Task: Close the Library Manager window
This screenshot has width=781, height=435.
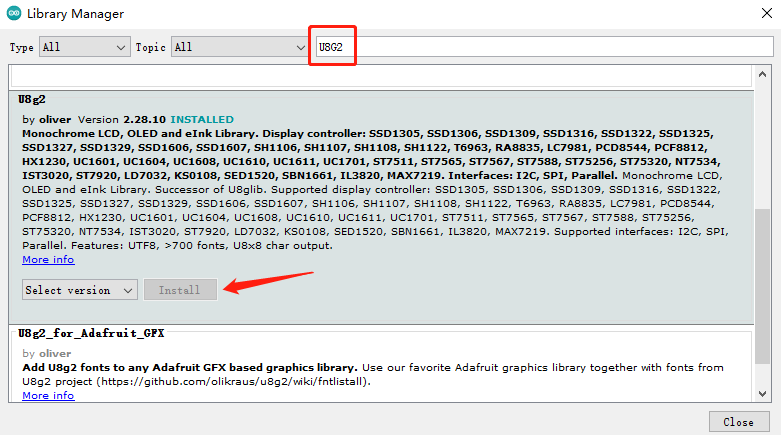Action: point(767,13)
